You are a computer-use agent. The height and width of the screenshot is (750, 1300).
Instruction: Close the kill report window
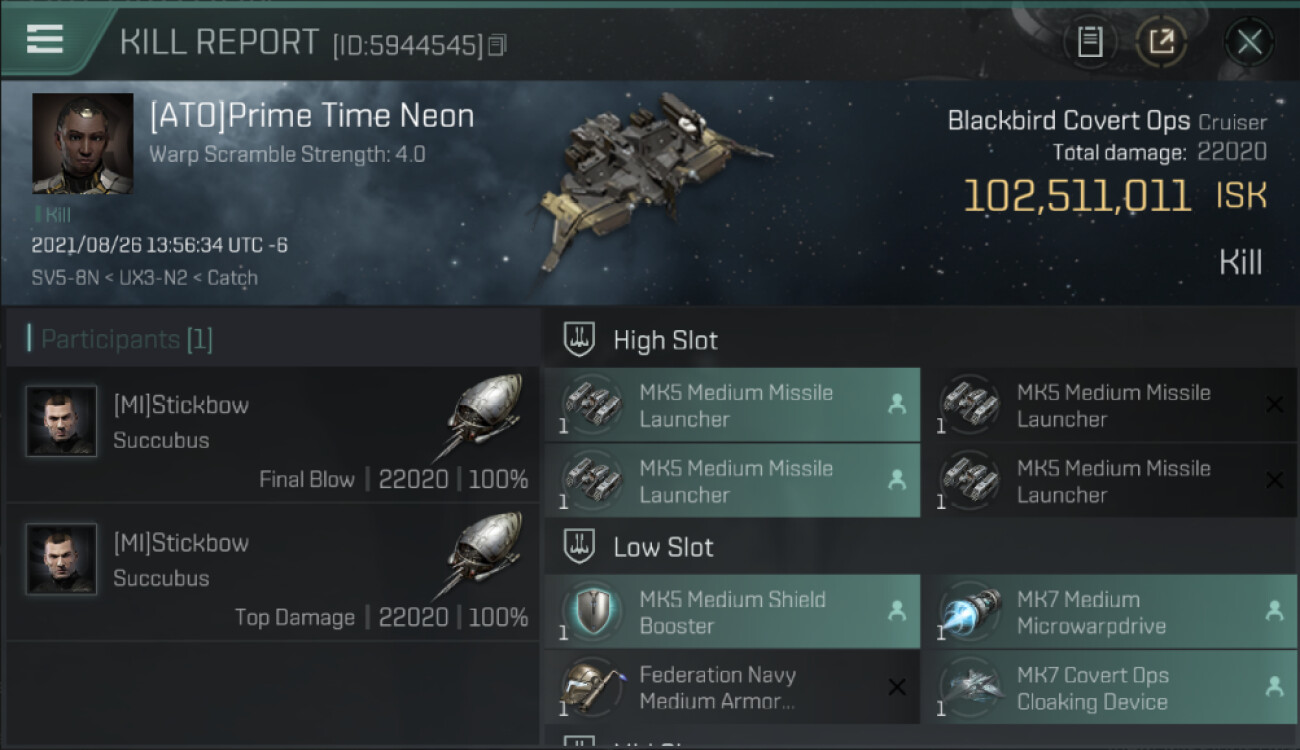[1249, 42]
